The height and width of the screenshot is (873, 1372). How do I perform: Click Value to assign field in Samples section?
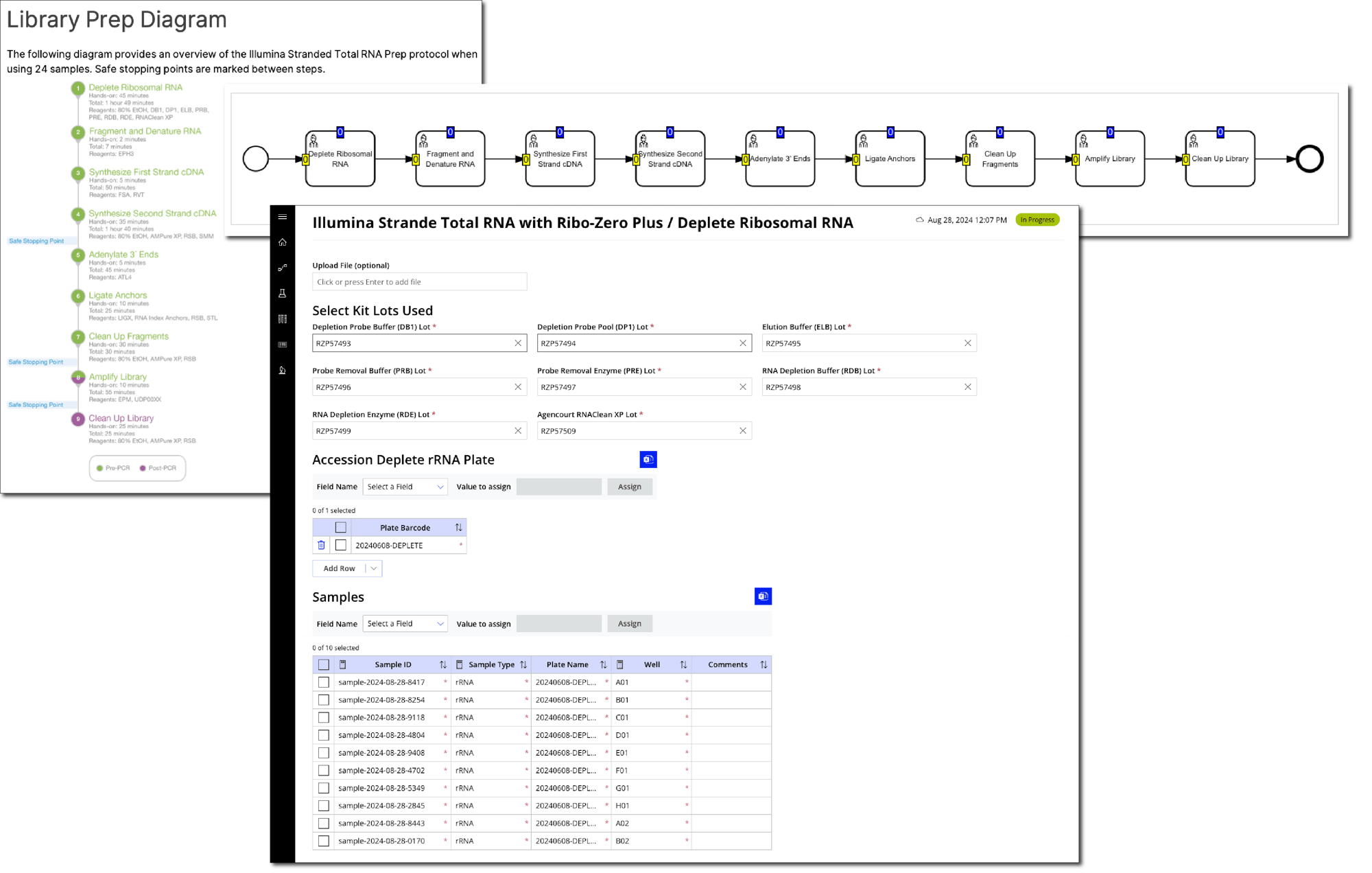(x=559, y=624)
